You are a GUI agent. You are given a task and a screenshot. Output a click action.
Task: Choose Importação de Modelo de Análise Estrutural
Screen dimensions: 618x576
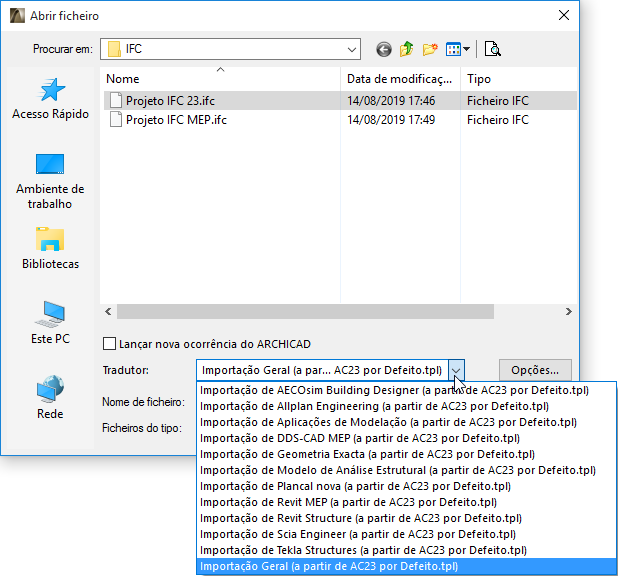point(406,470)
